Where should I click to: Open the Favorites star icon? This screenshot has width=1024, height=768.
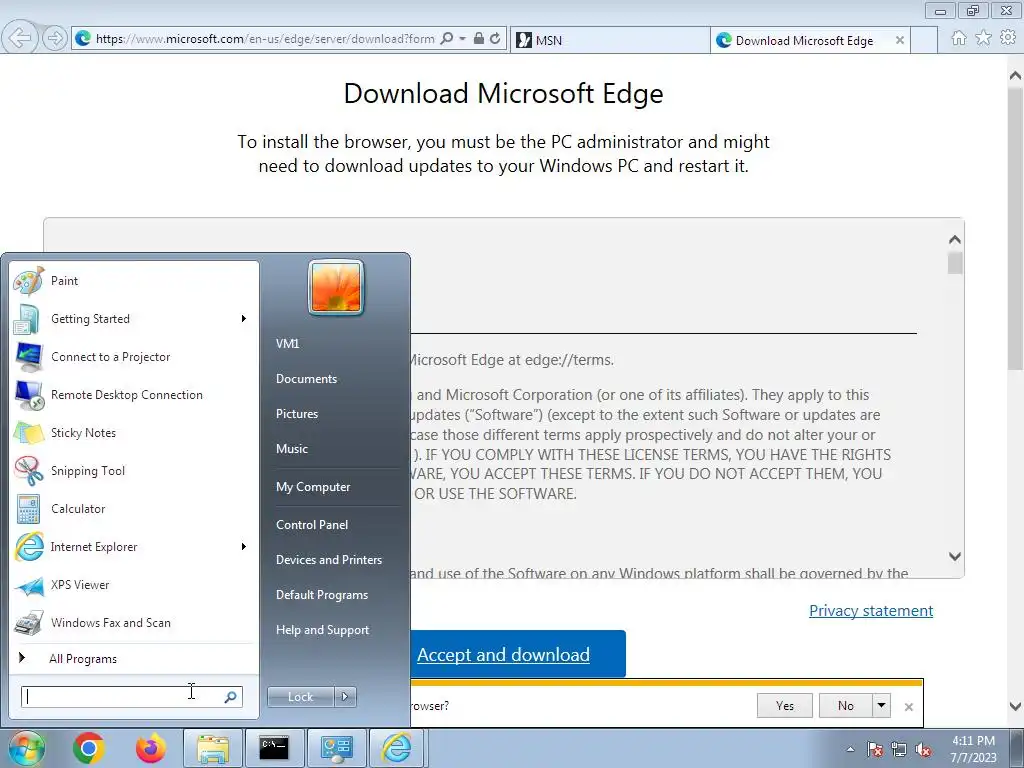984,39
